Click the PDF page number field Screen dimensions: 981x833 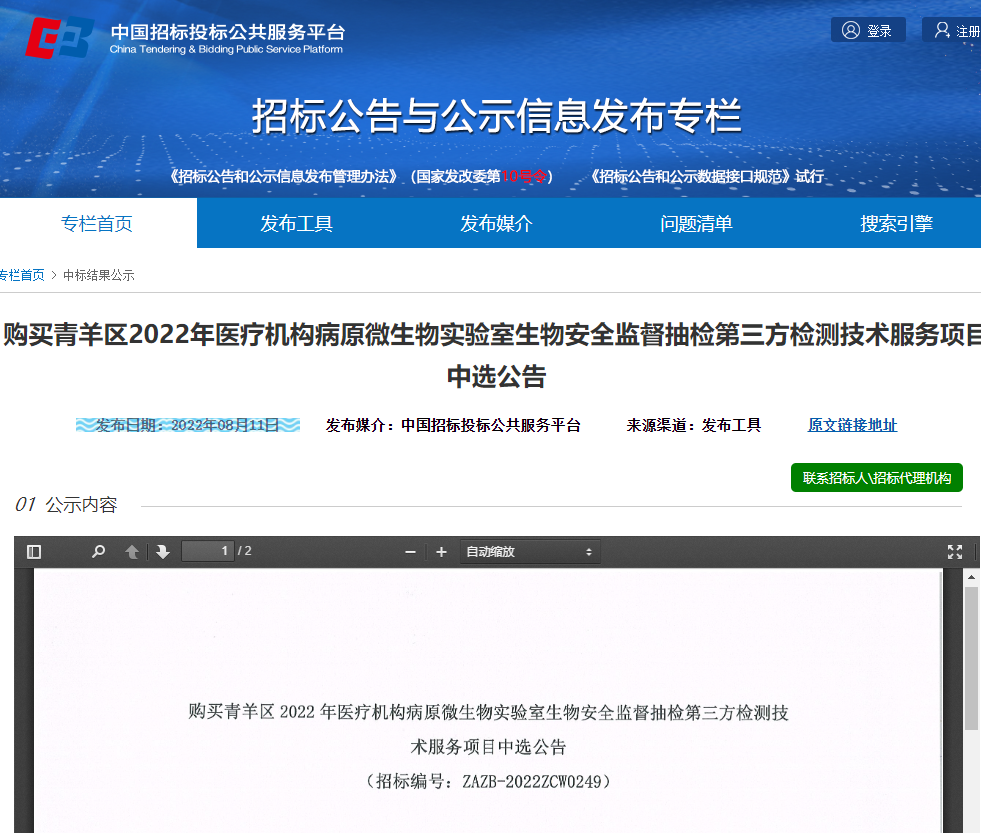point(208,551)
